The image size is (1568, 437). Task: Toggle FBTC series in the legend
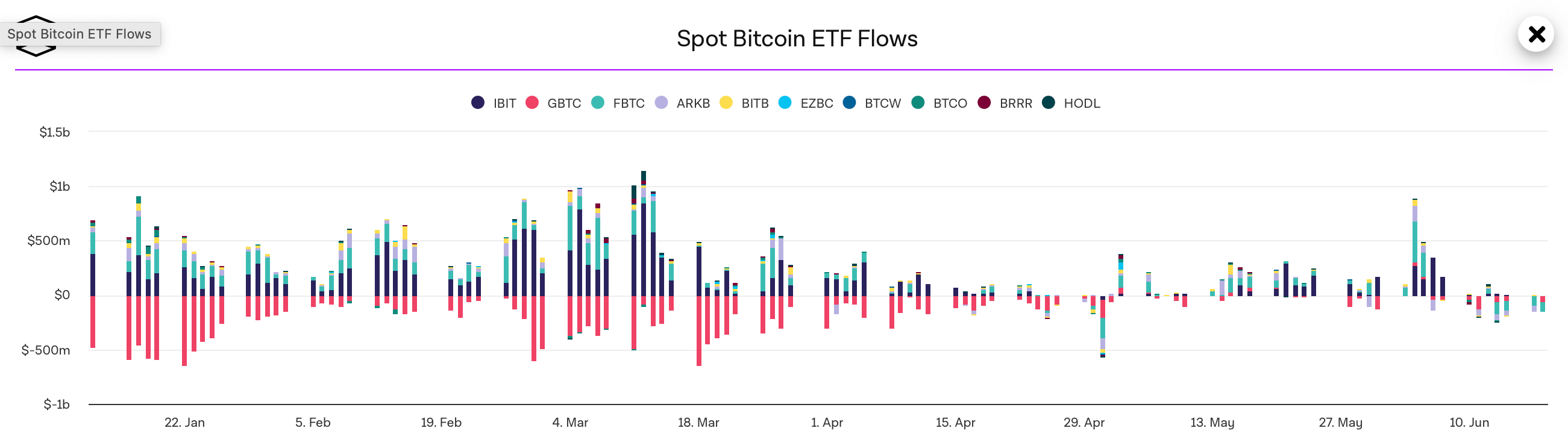pos(628,104)
